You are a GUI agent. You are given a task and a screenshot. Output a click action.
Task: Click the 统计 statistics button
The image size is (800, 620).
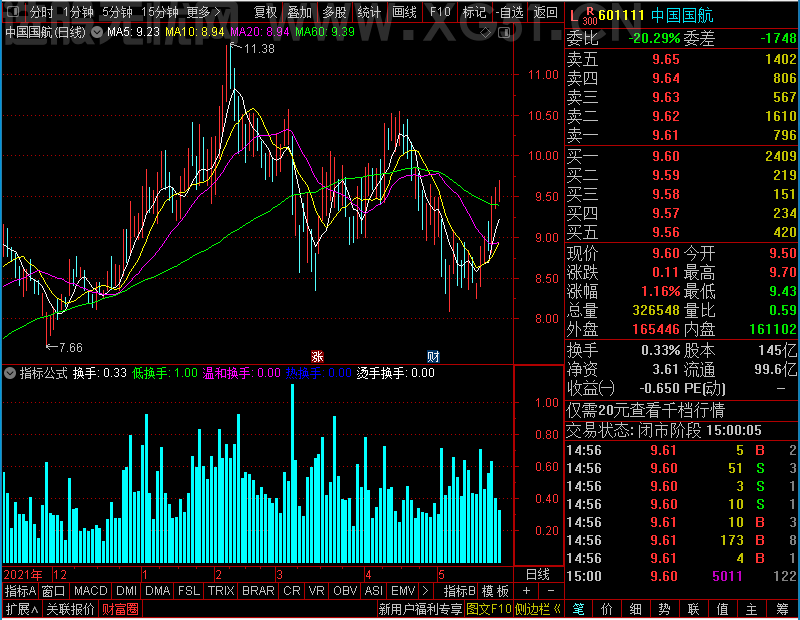(x=369, y=11)
